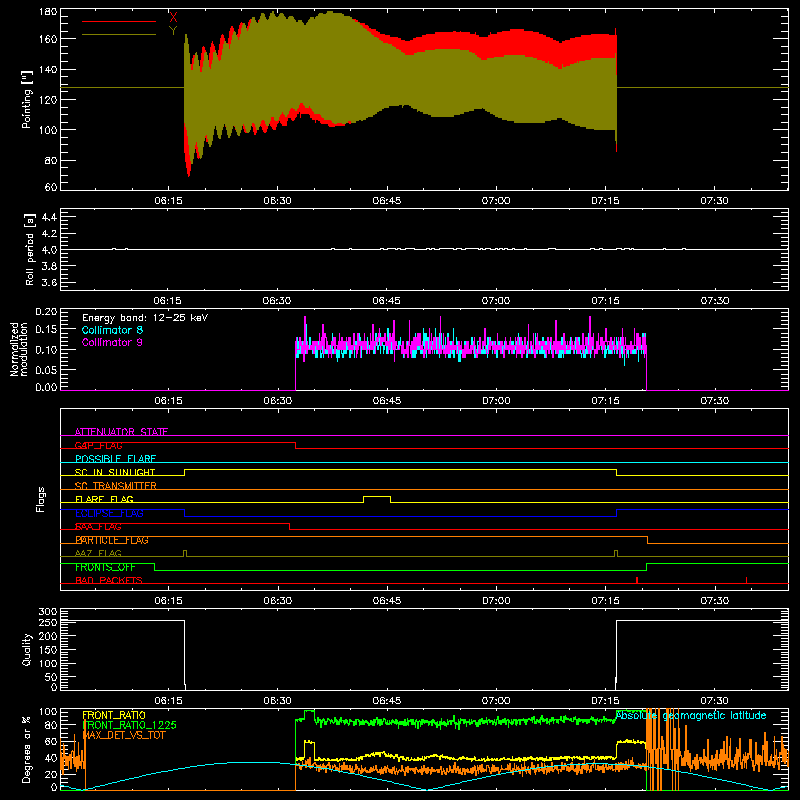Click the Quality axis title
The width and height of the screenshot is (800, 800).
click(x=27, y=649)
